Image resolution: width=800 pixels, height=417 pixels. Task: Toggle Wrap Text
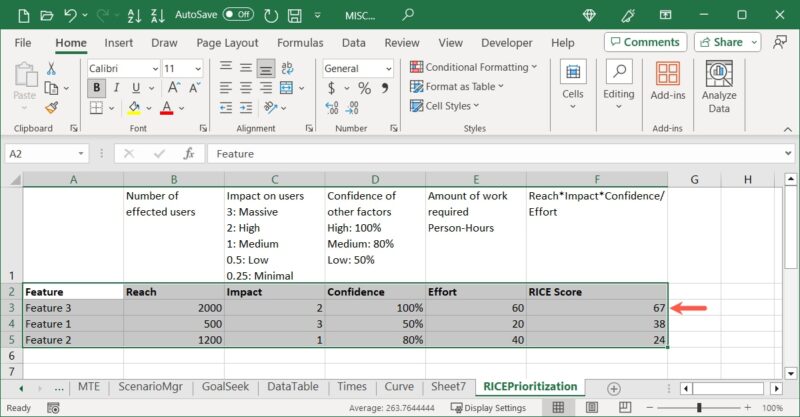tap(287, 68)
